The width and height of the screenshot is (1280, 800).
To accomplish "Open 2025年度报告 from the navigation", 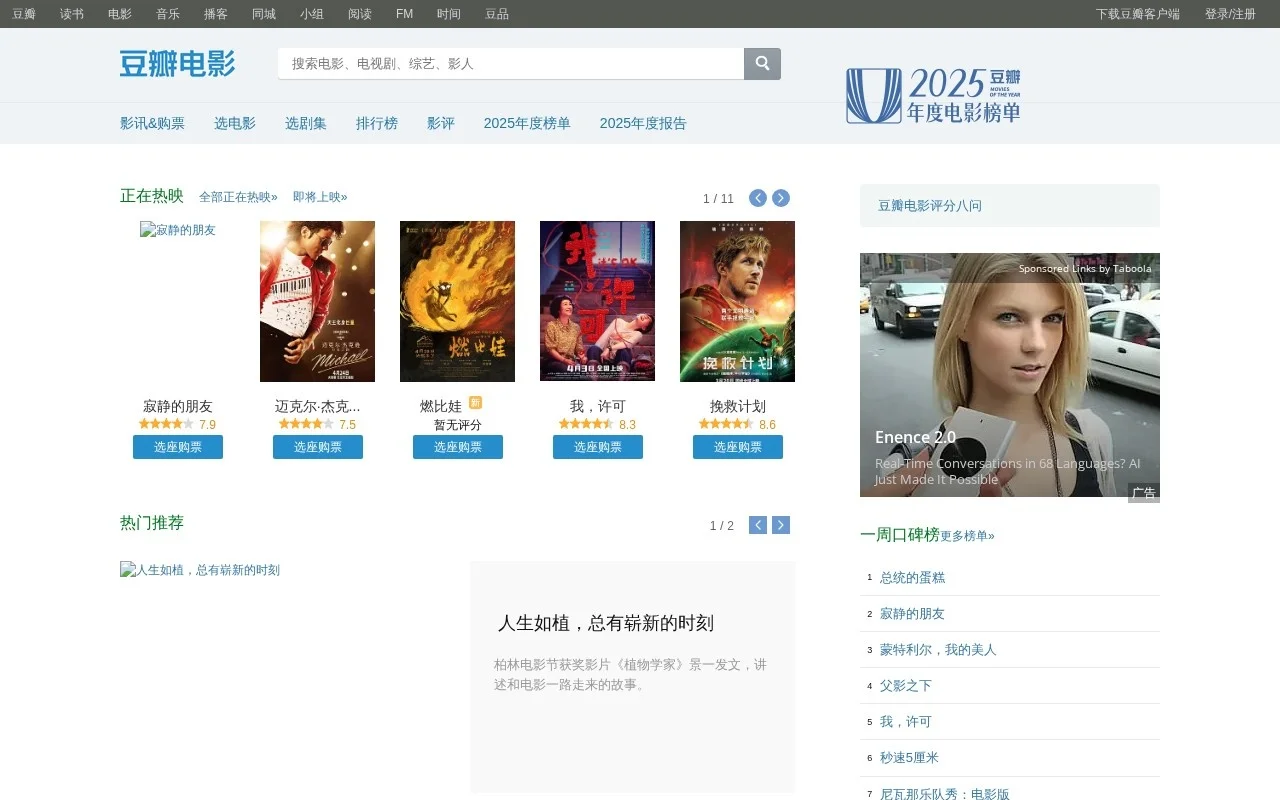I will (642, 123).
